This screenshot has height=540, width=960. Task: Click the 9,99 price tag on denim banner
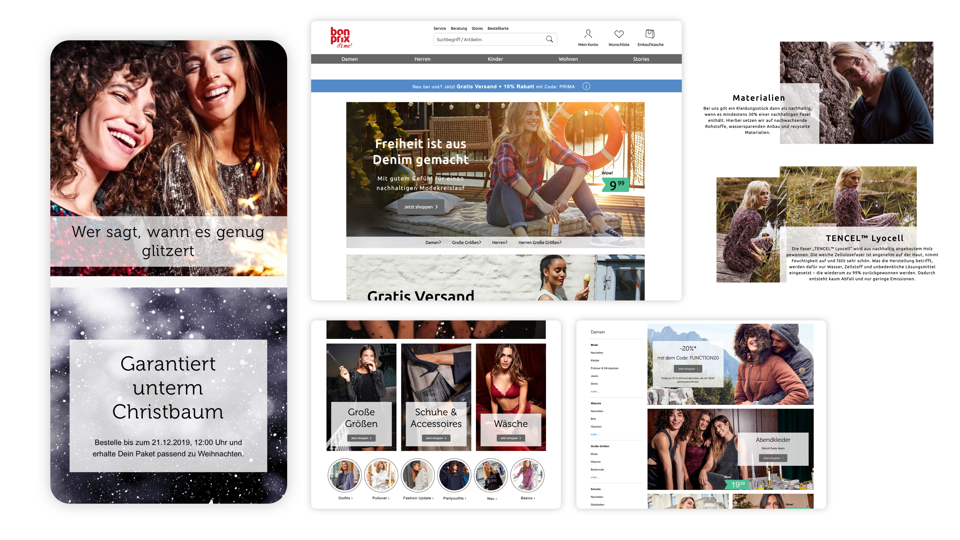[x=617, y=184]
